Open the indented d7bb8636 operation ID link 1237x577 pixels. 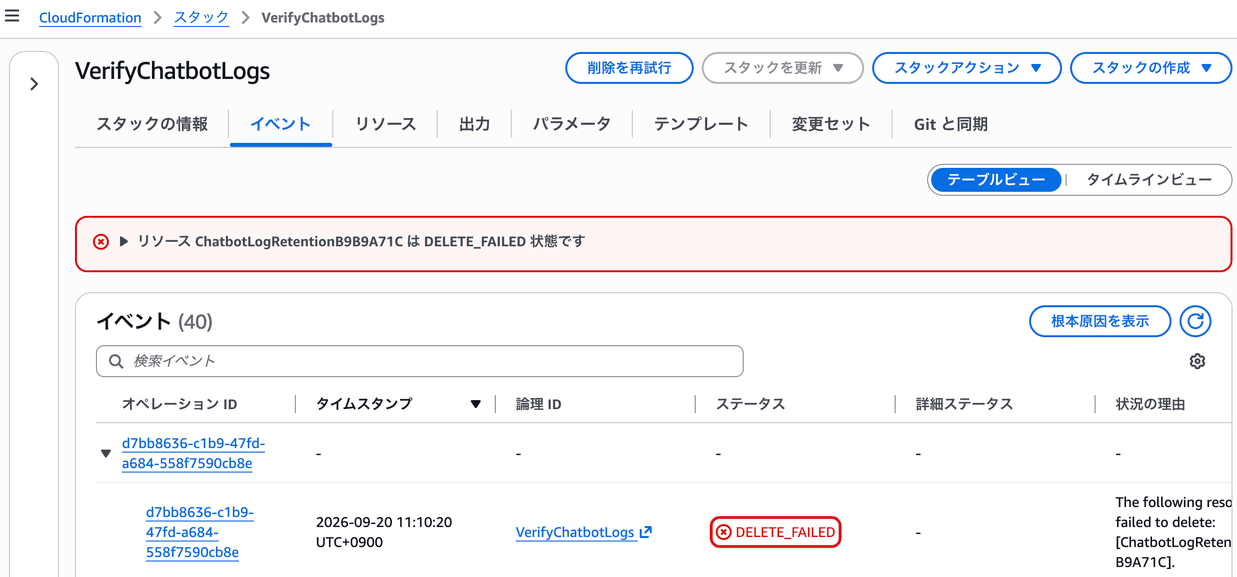200,532
